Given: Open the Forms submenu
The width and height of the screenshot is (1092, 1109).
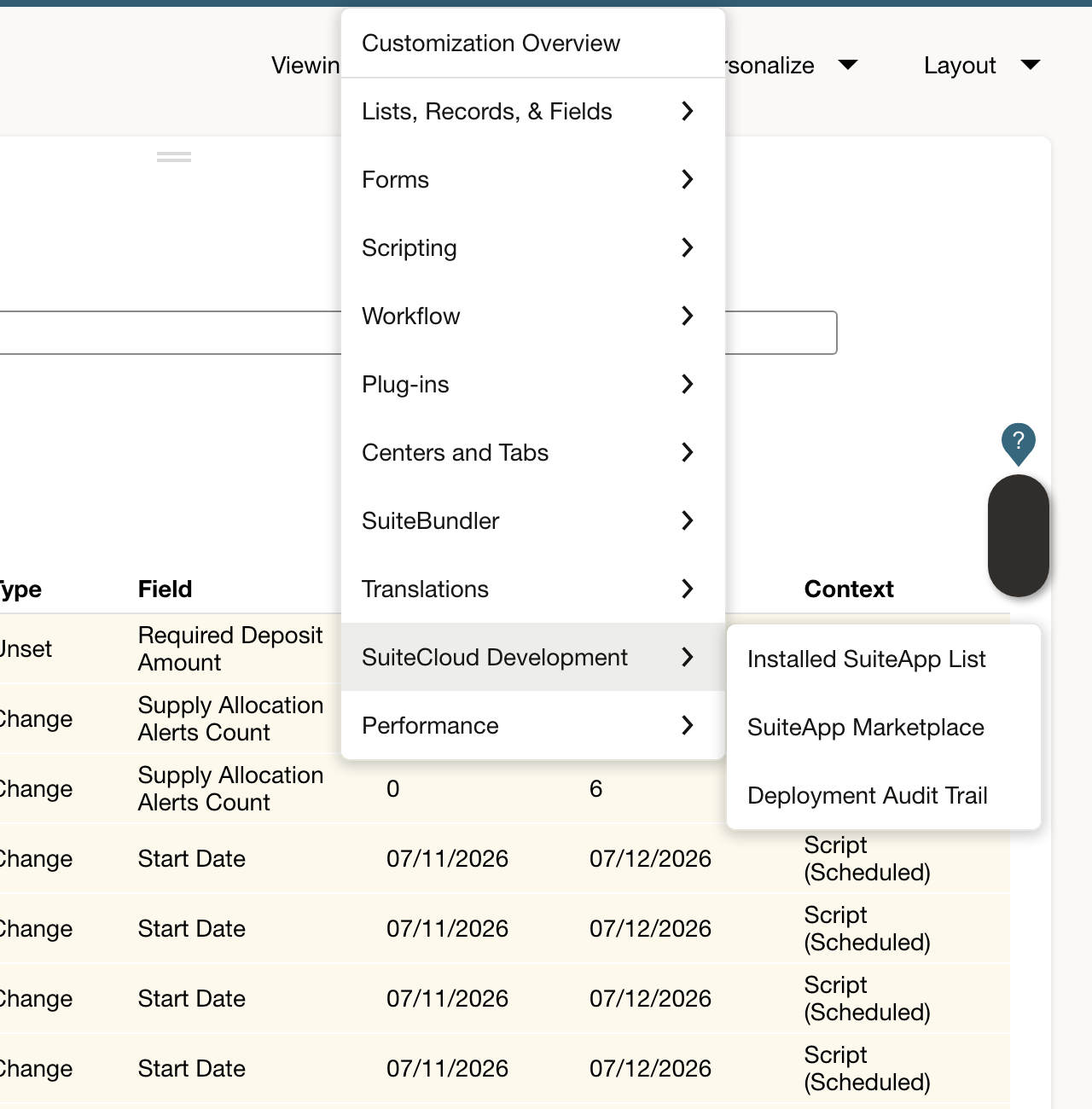Looking at the screenshot, I should coord(533,180).
